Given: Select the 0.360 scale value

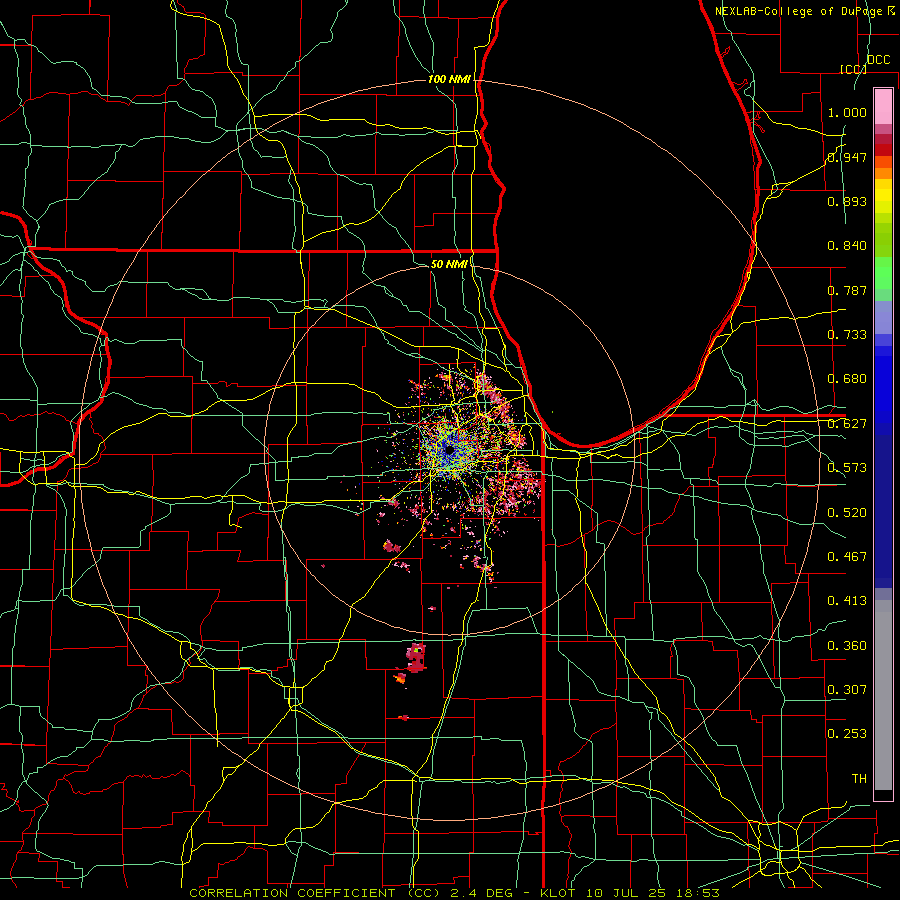Looking at the screenshot, I should 847,646.
